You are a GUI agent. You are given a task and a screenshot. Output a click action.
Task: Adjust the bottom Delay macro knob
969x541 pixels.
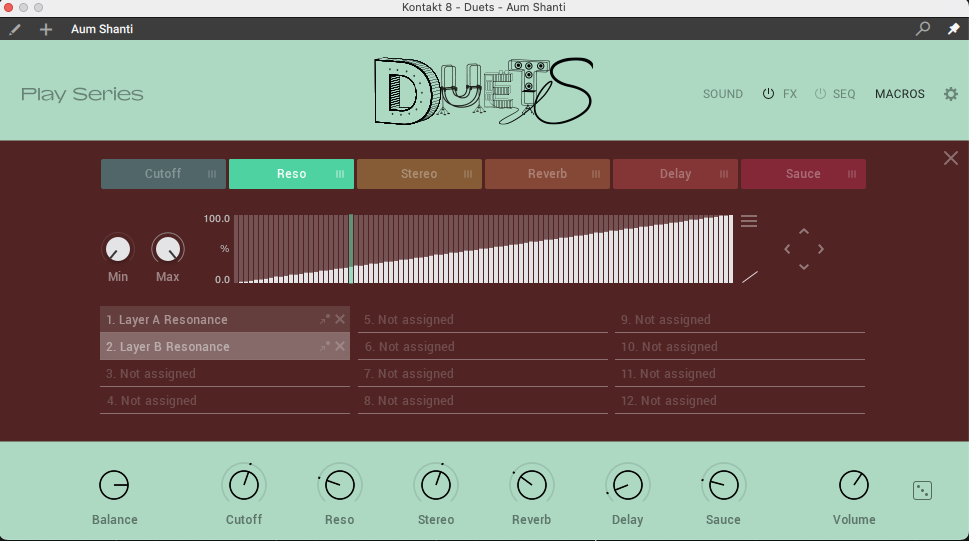pos(627,485)
